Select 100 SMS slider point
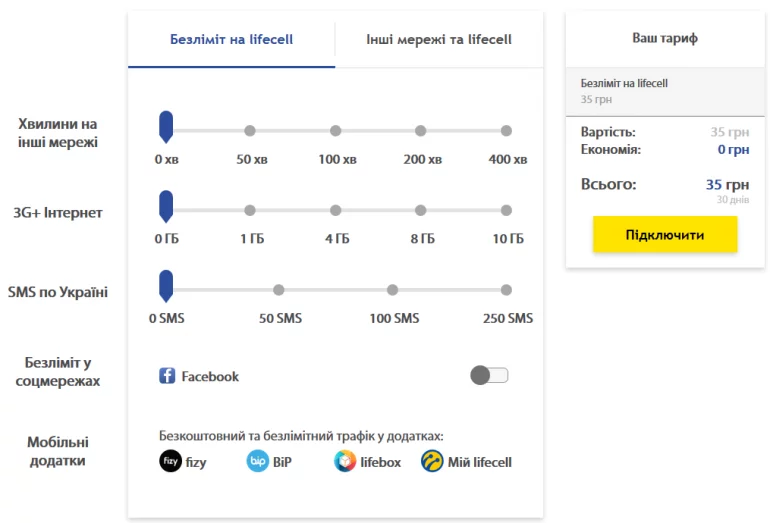Viewport: 770px width, 523px height. coord(392,290)
